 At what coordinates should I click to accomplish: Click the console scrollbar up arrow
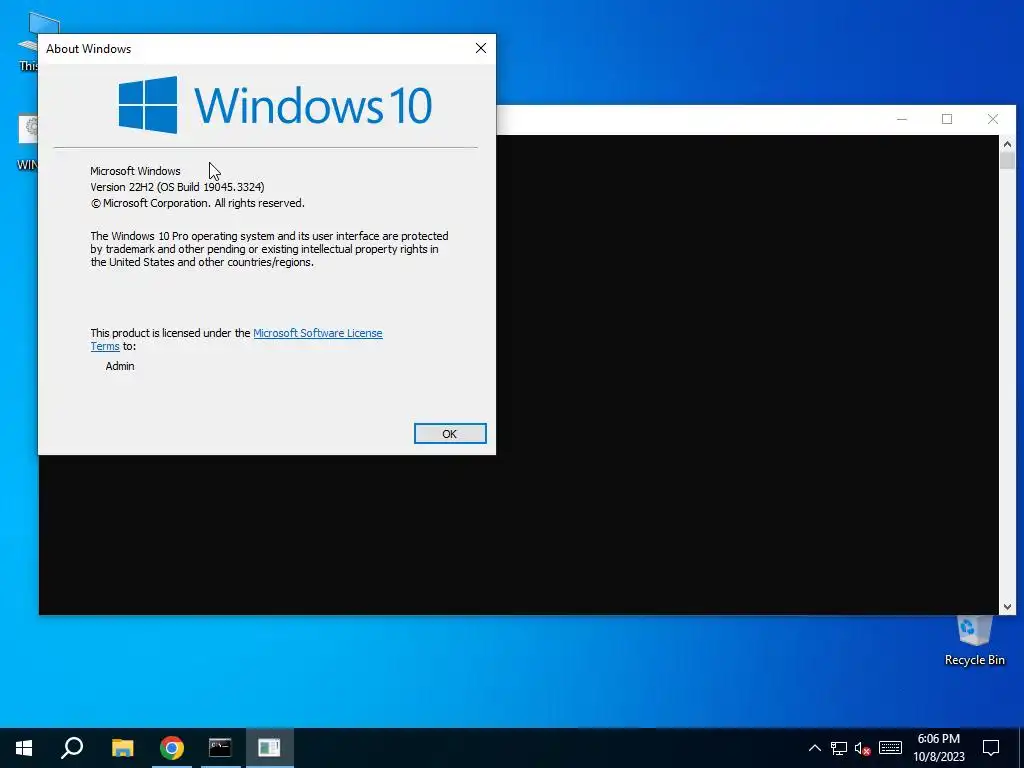click(x=1007, y=144)
